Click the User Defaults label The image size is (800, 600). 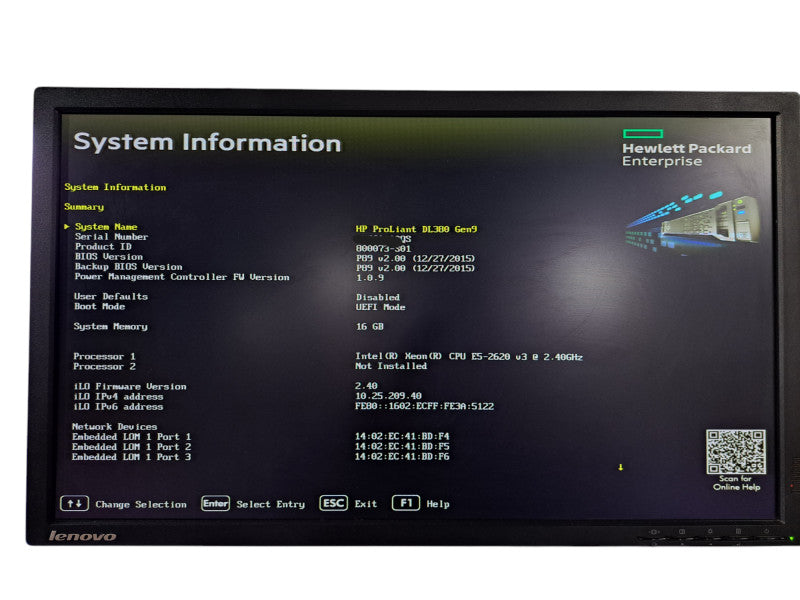pos(111,296)
